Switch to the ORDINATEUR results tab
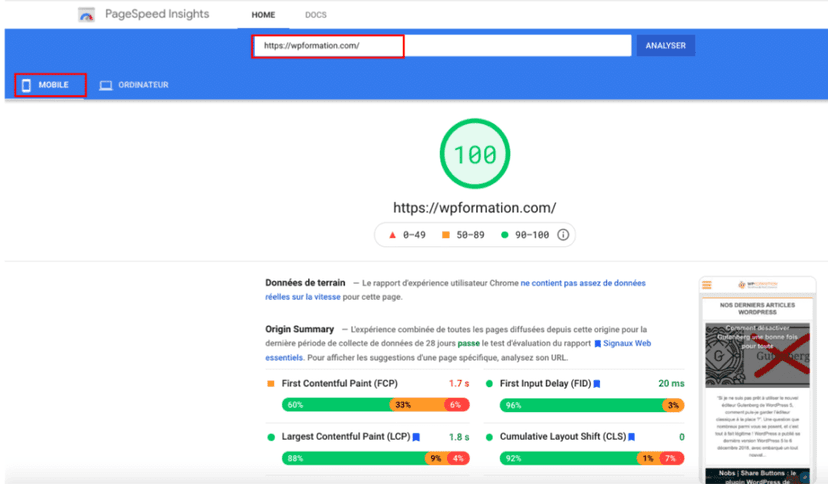Screen dimensions: 828x484 click(x=142, y=85)
